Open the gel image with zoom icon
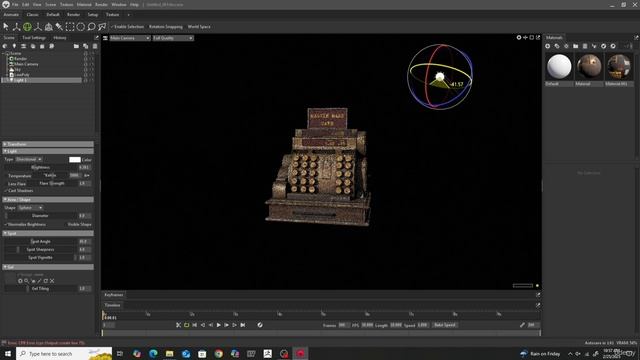The width and height of the screenshot is (640, 360). [27, 281]
